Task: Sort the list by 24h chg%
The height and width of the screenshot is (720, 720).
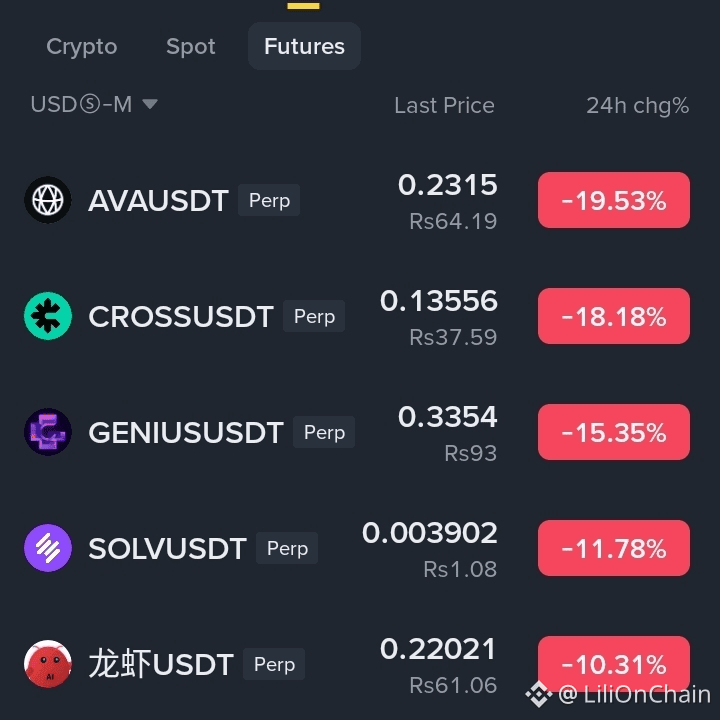Action: [637, 106]
